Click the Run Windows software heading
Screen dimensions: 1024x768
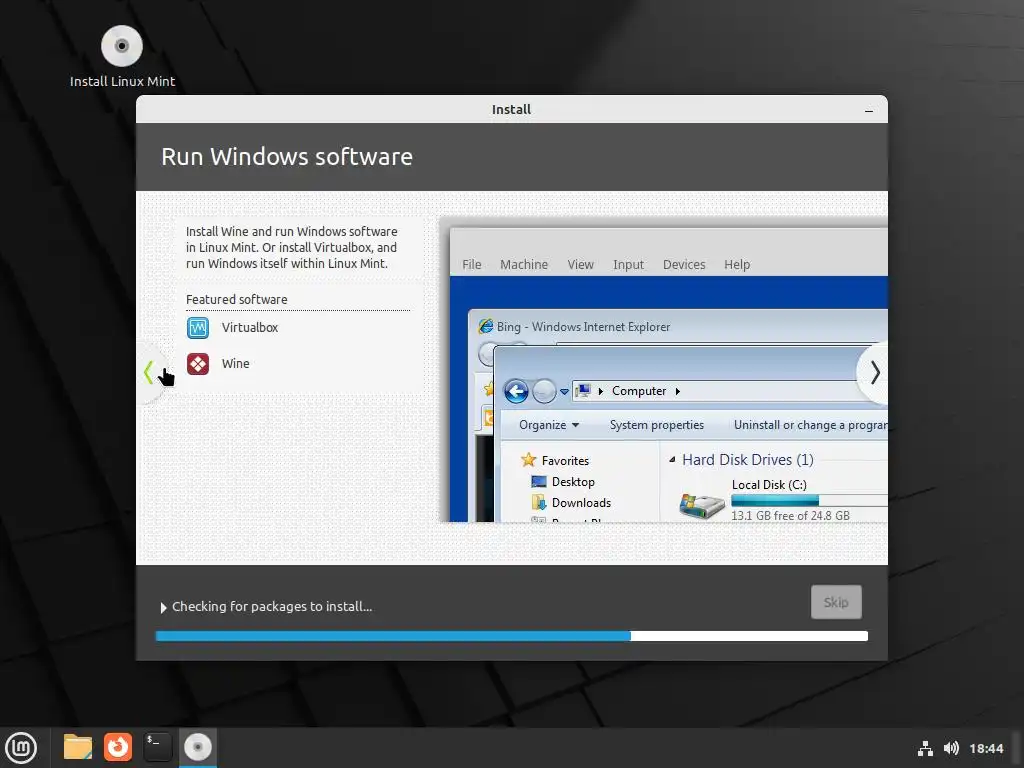287,157
